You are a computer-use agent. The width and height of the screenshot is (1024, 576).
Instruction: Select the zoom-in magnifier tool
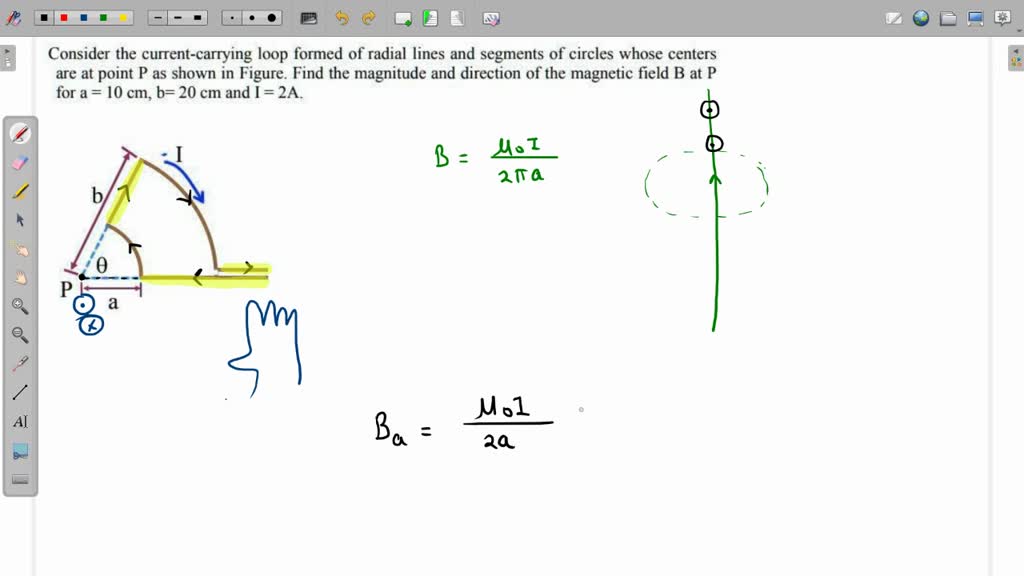tap(20, 306)
